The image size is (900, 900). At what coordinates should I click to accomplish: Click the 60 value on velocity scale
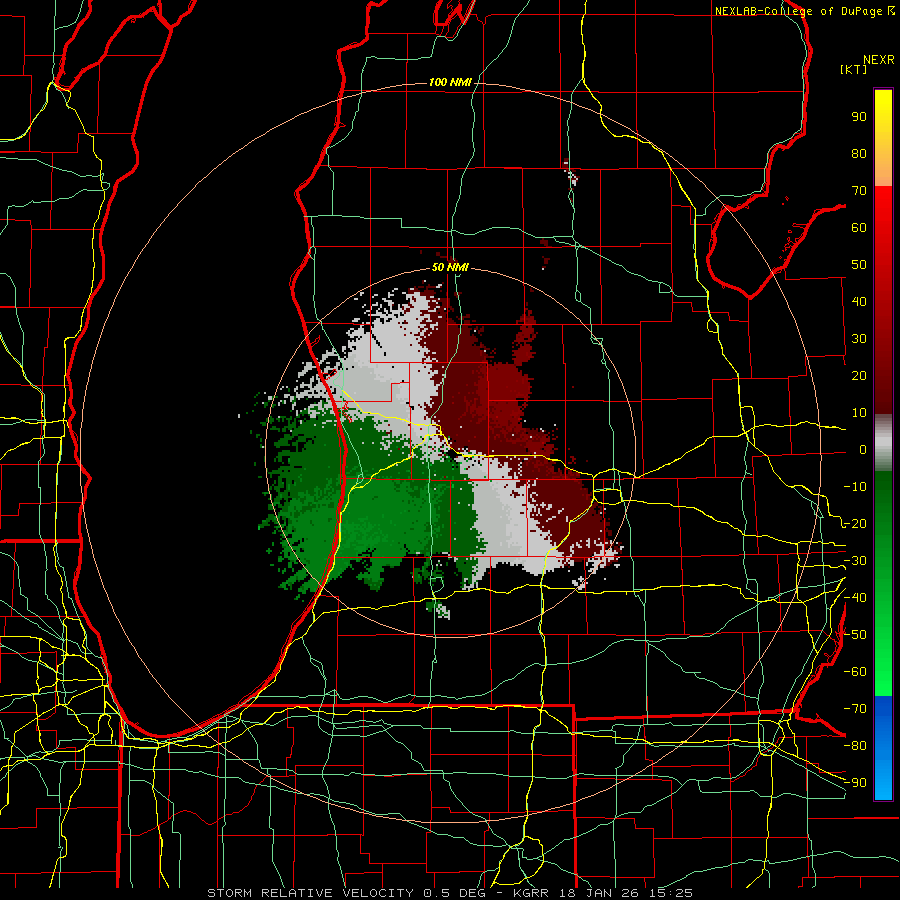pyautogui.click(x=859, y=228)
